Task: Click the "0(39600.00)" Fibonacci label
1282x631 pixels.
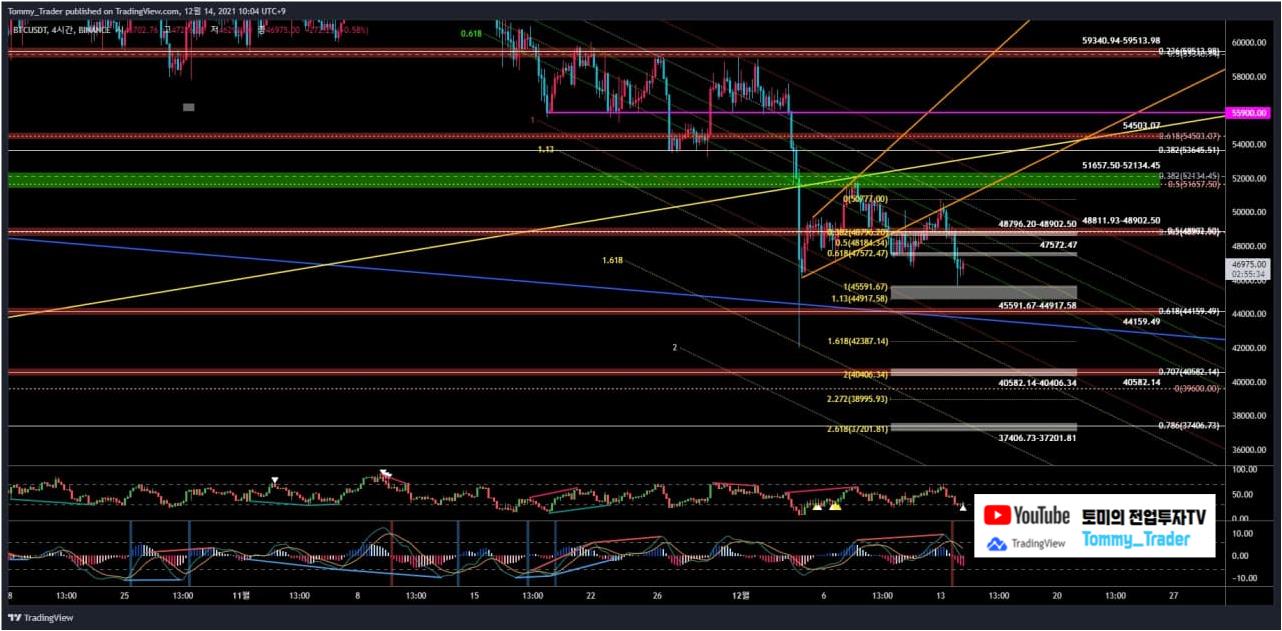Action: click(1197, 388)
